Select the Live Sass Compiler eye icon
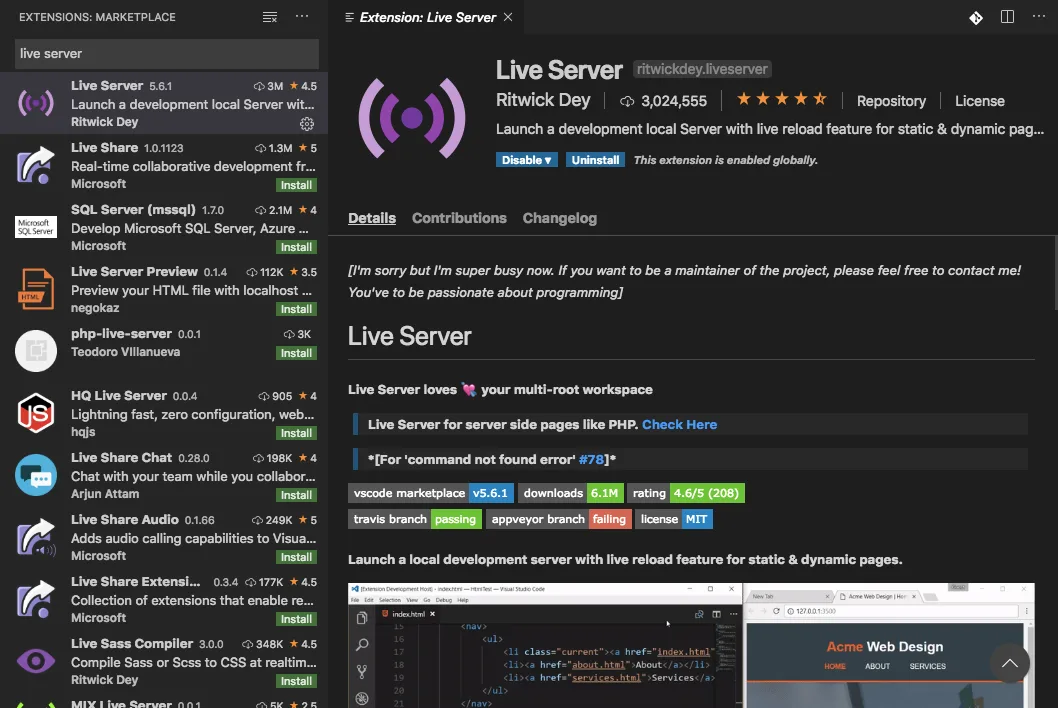The width and height of the screenshot is (1058, 708). click(36, 661)
